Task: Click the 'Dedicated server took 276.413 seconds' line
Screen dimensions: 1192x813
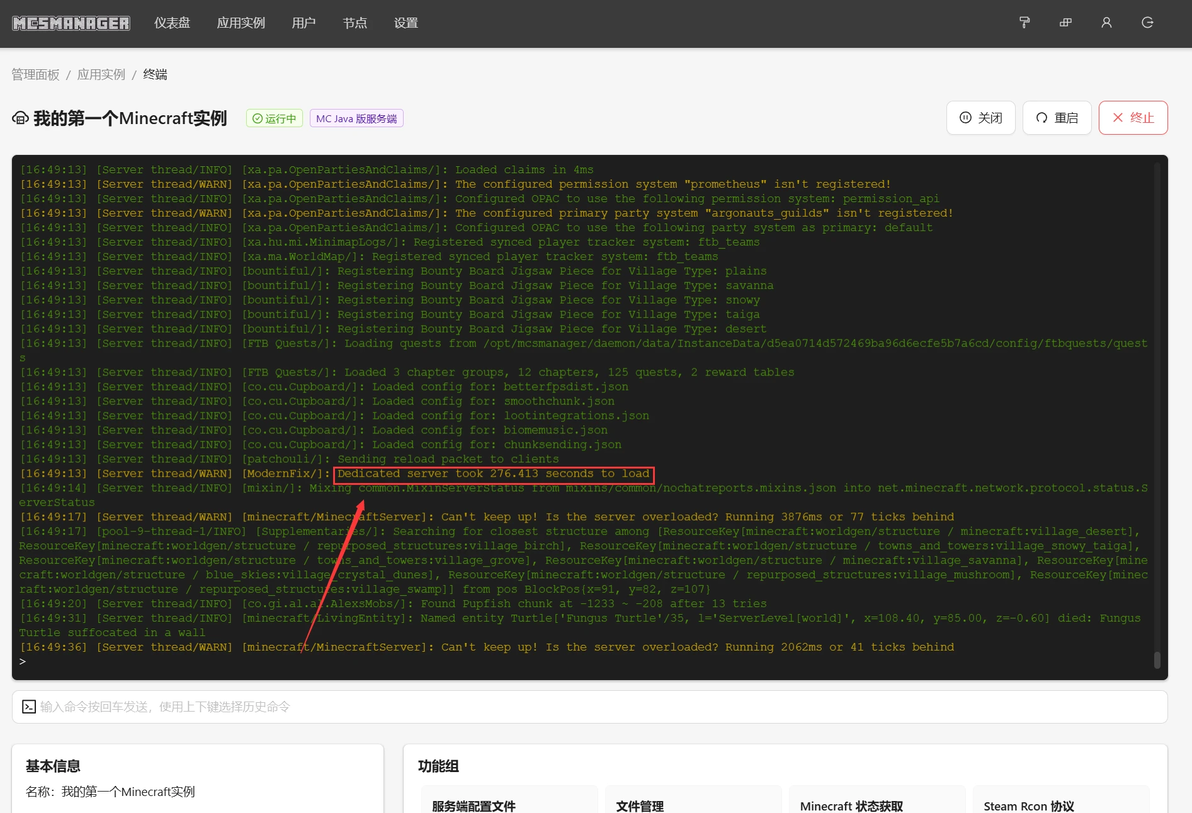Action: click(335, 474)
